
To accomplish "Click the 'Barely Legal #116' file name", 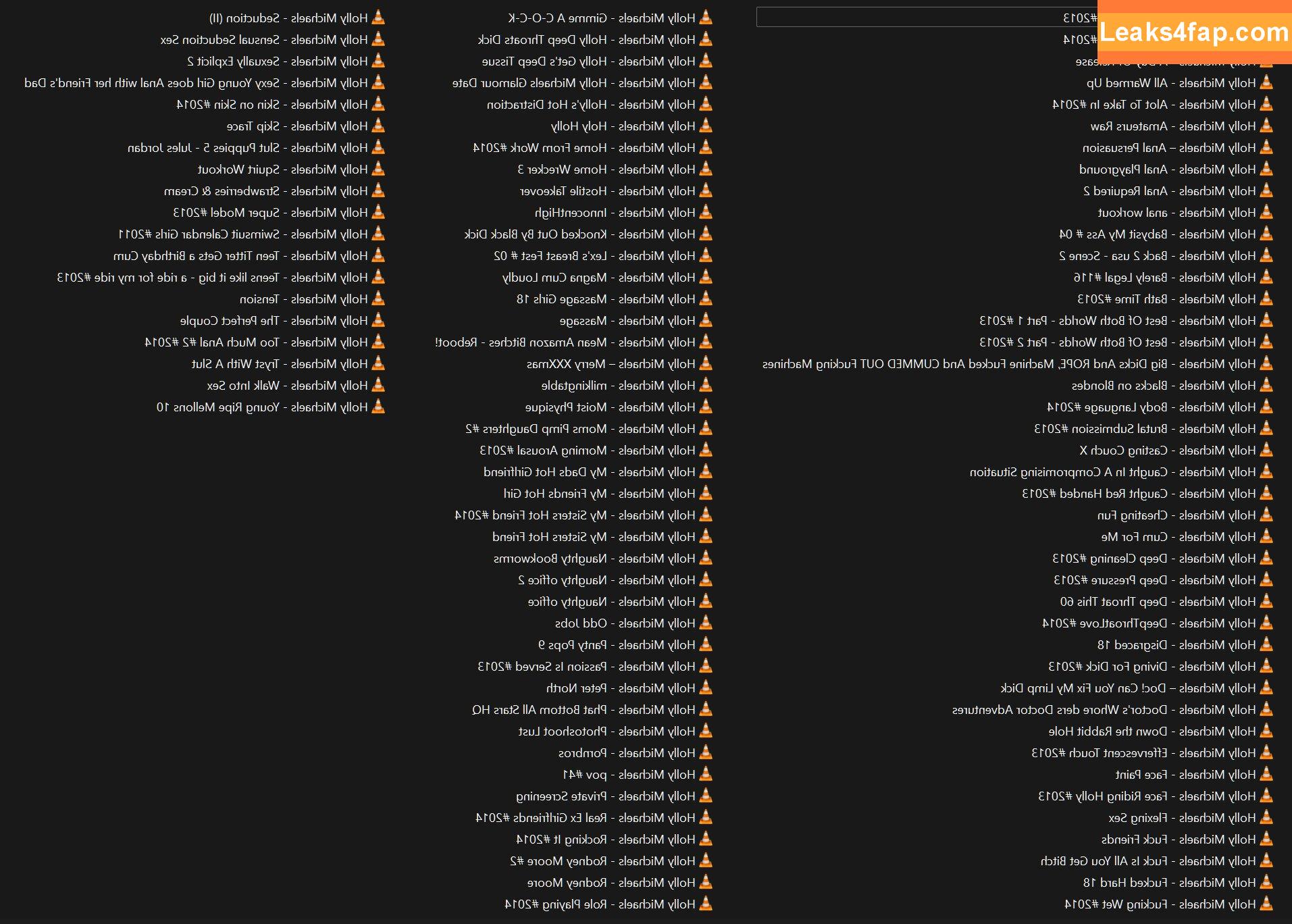I will coord(1120,278).
